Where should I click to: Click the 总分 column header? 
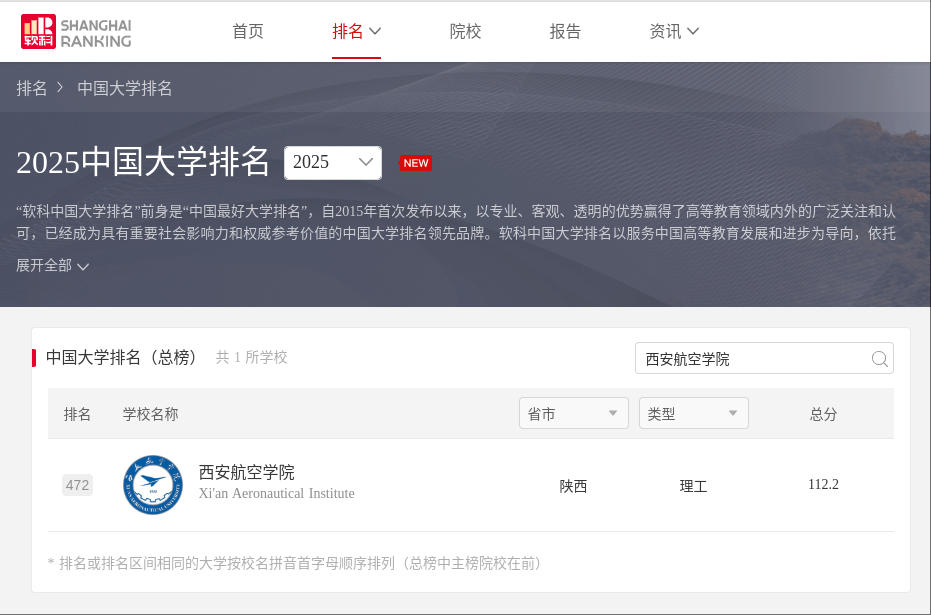[823, 414]
